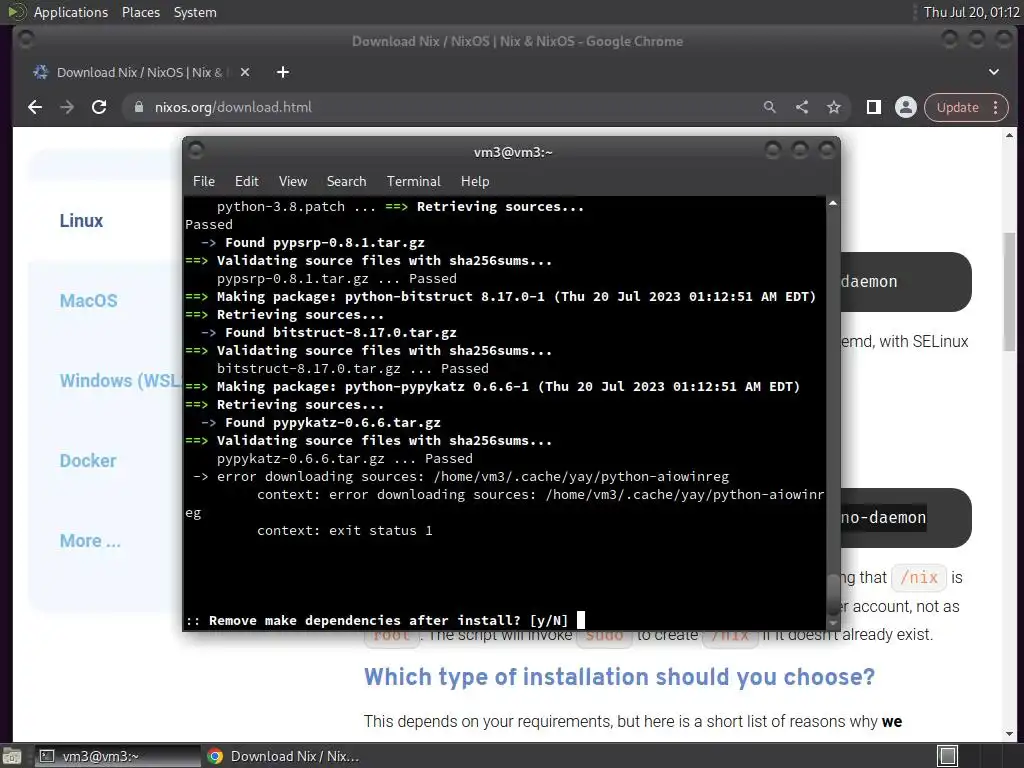Open the System panel menu

pyautogui.click(x=195, y=12)
